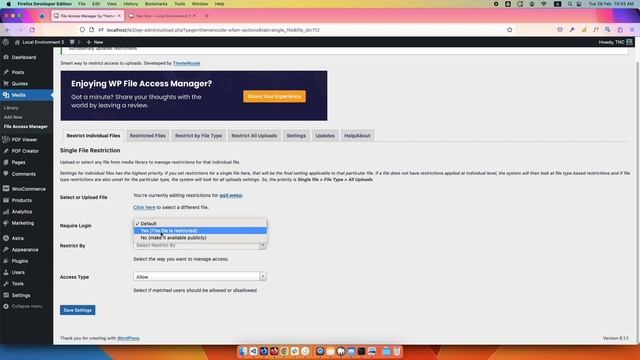Choose 'No (make it available publicly)' option
This screenshot has height=360, width=640.
[x=200, y=238]
